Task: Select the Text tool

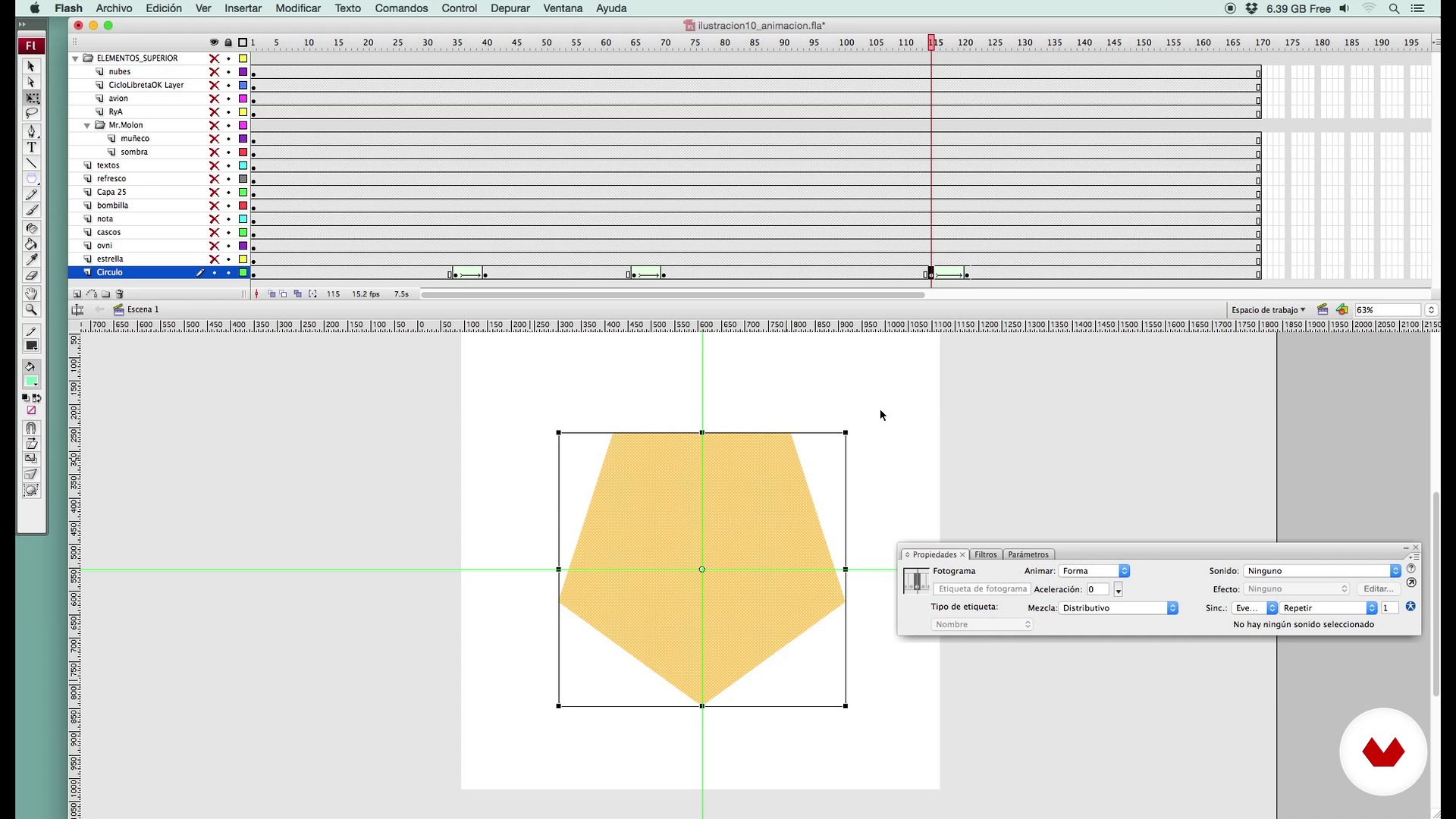Action: pyautogui.click(x=31, y=147)
